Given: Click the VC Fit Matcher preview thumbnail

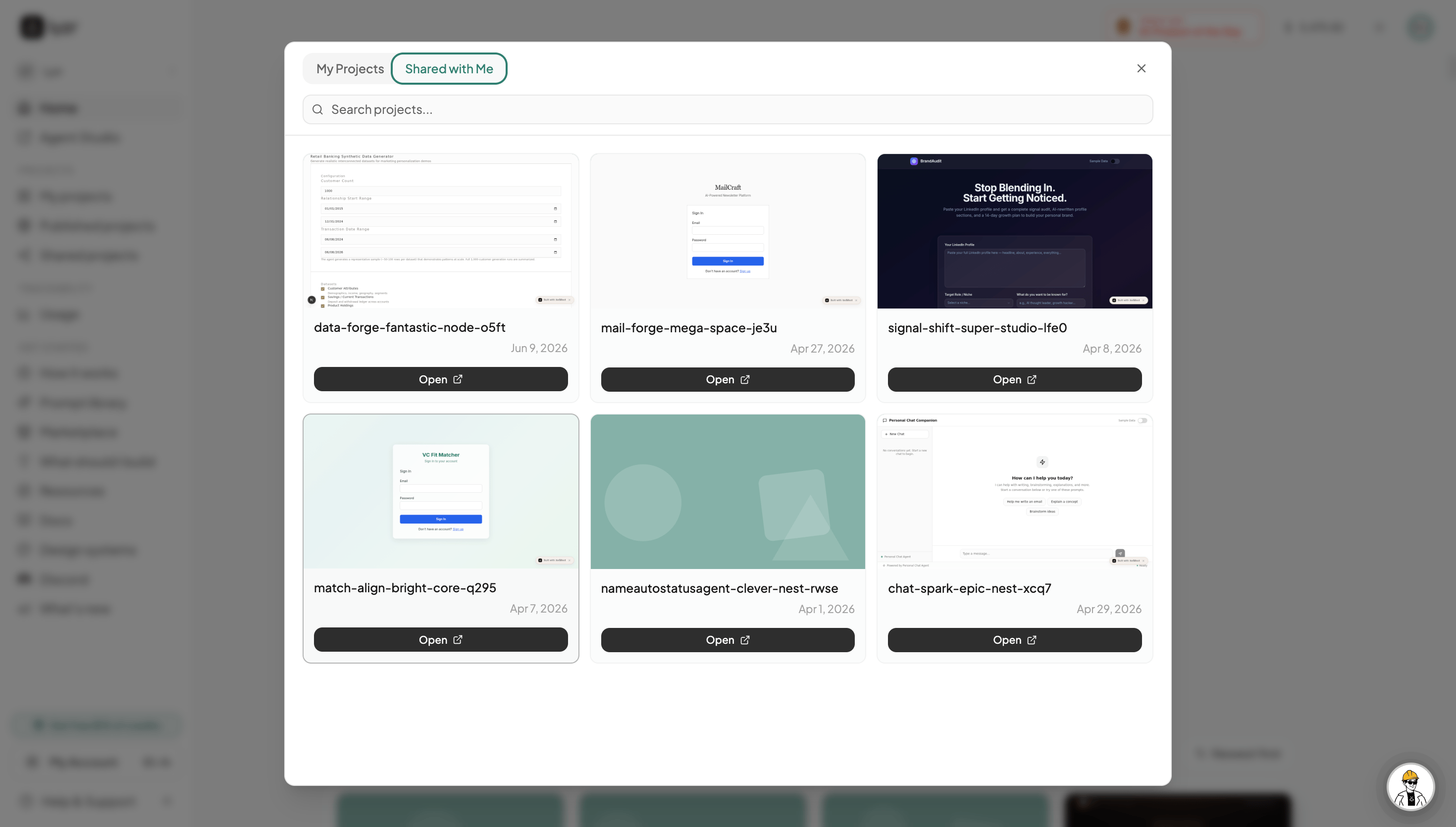Looking at the screenshot, I should point(441,492).
